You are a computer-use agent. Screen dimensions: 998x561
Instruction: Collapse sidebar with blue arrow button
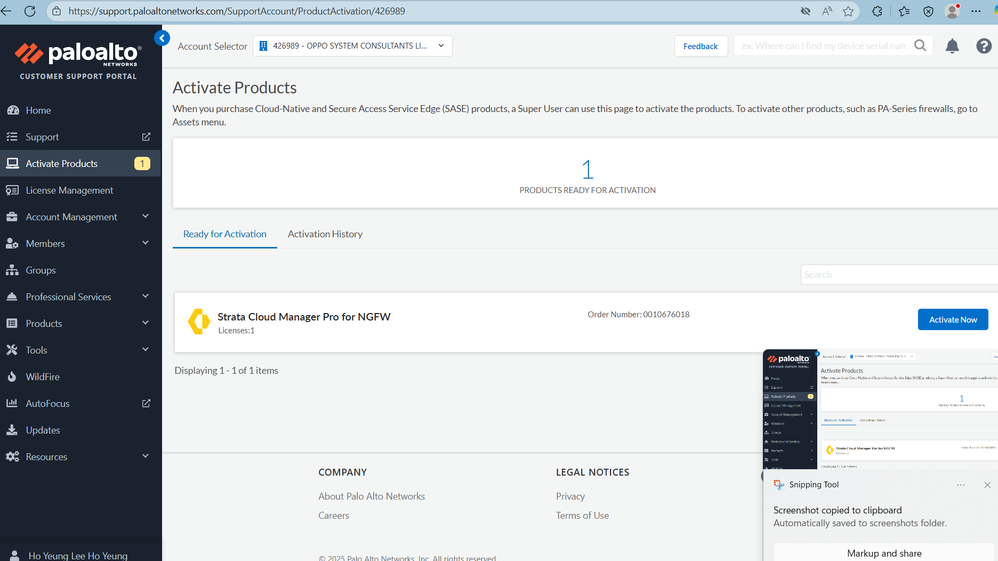point(162,38)
